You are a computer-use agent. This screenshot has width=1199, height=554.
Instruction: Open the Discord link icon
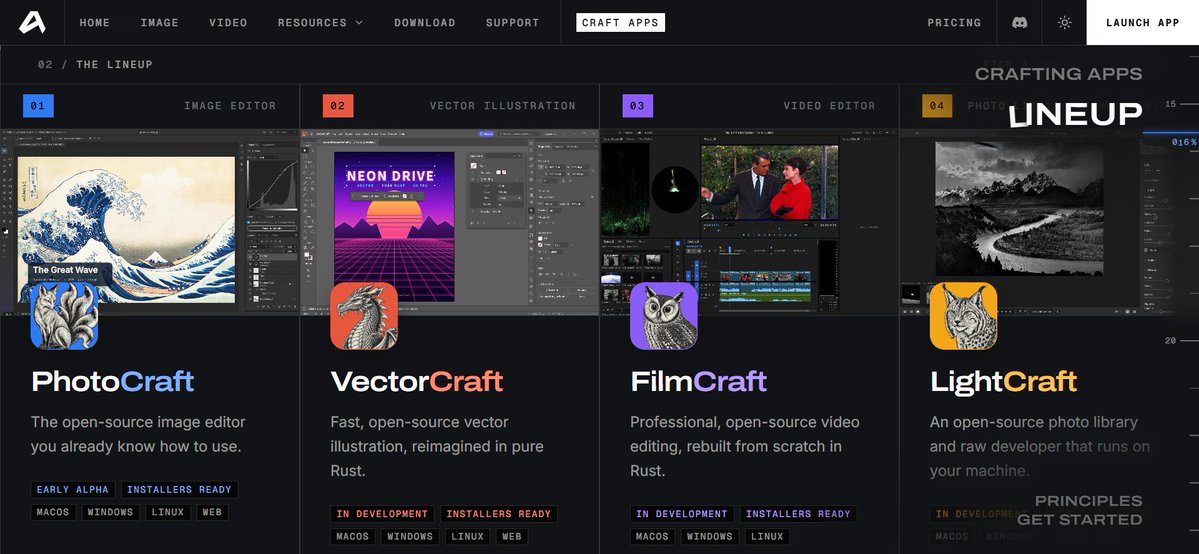[x=1019, y=22]
